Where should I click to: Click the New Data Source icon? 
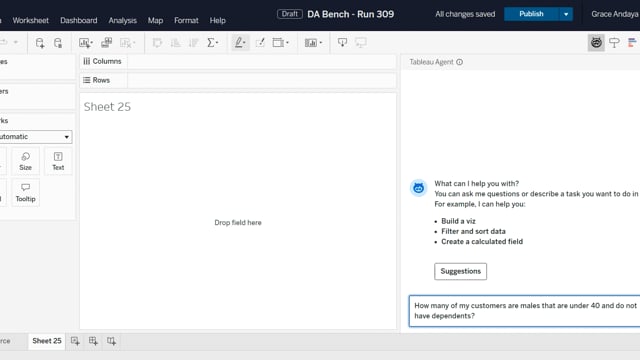click(x=40, y=42)
